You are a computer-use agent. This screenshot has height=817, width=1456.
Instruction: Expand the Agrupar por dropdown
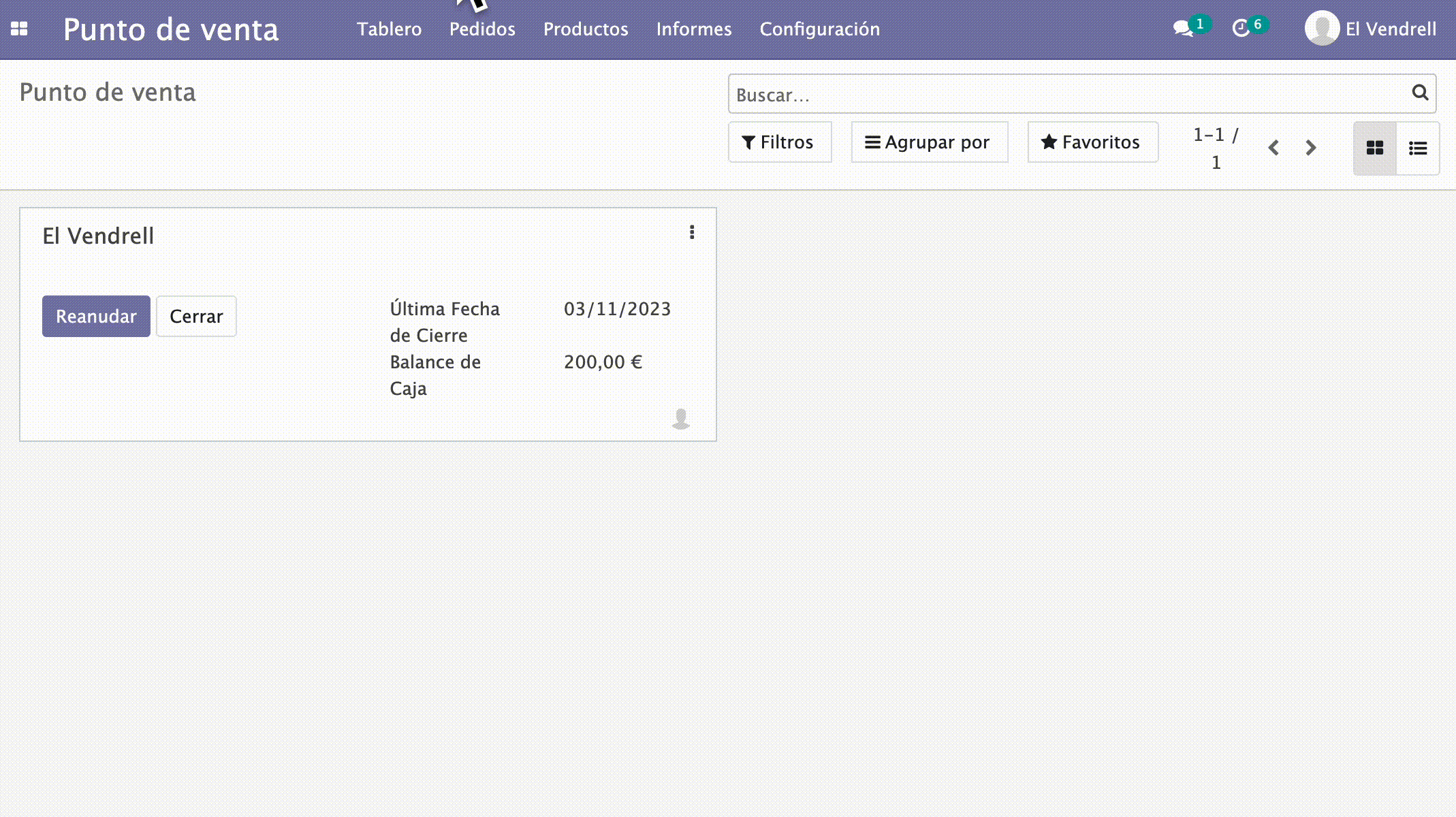(929, 142)
